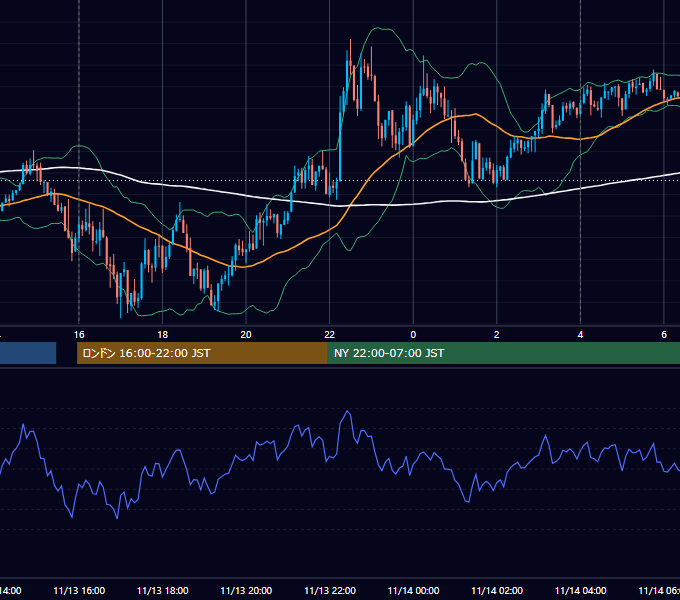Click the 11/13 18:00 date label
Viewport: 680px width, 600px height.
coord(163,590)
